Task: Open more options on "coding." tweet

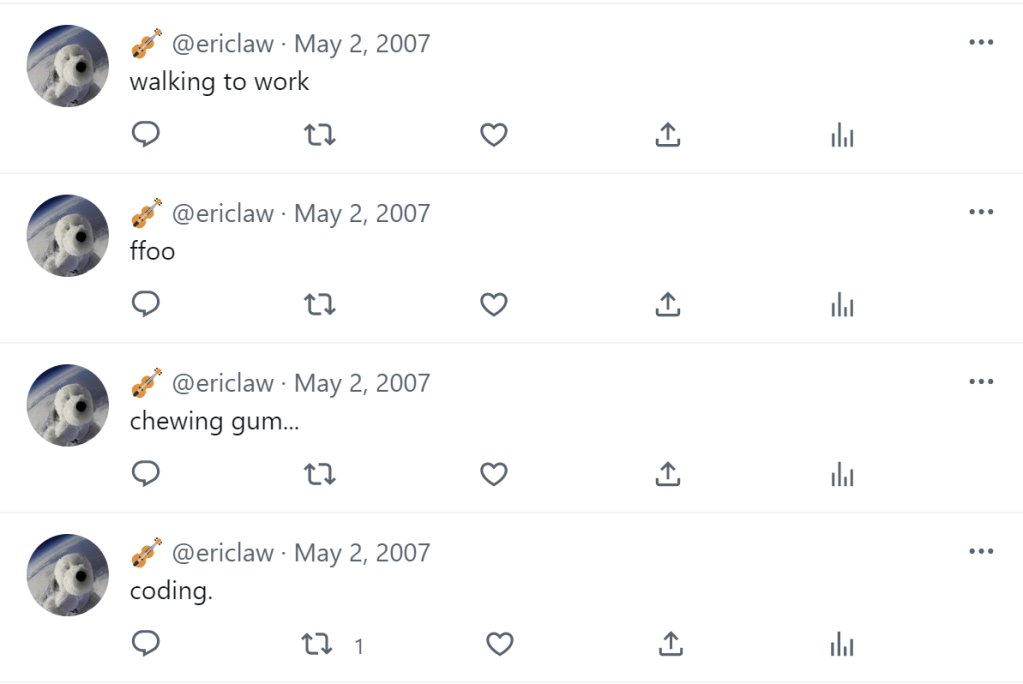Action: click(981, 552)
